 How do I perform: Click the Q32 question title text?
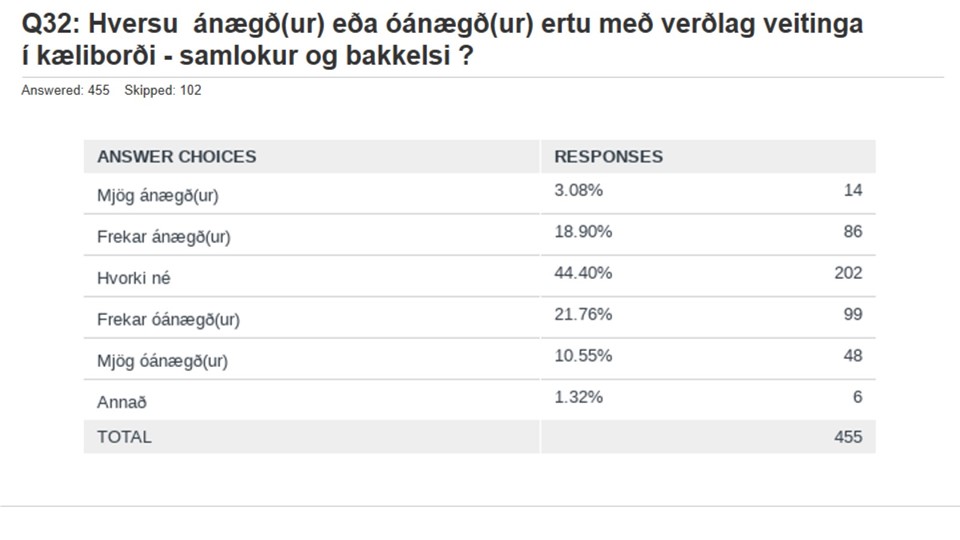(x=442, y=40)
